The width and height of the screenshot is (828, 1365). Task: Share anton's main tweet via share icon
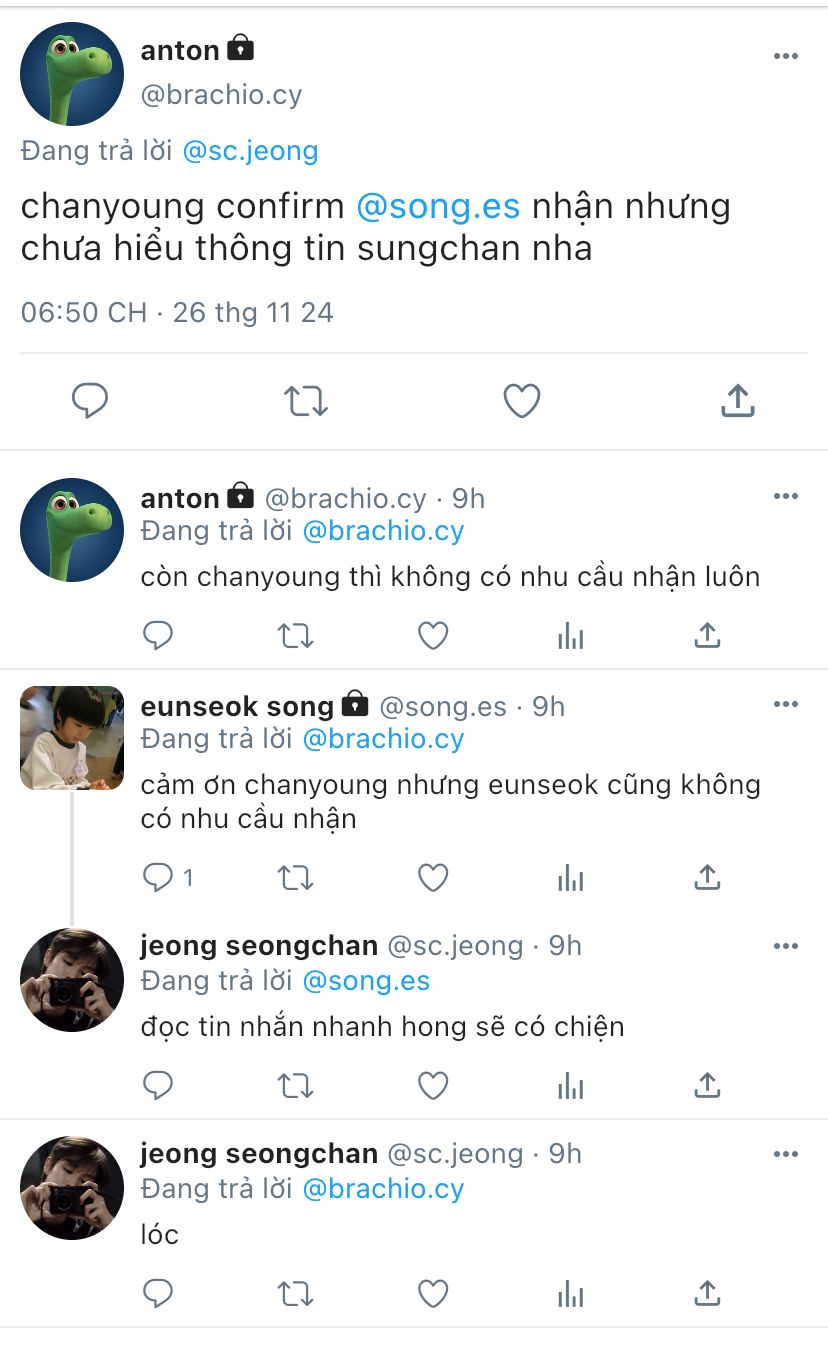tap(737, 401)
